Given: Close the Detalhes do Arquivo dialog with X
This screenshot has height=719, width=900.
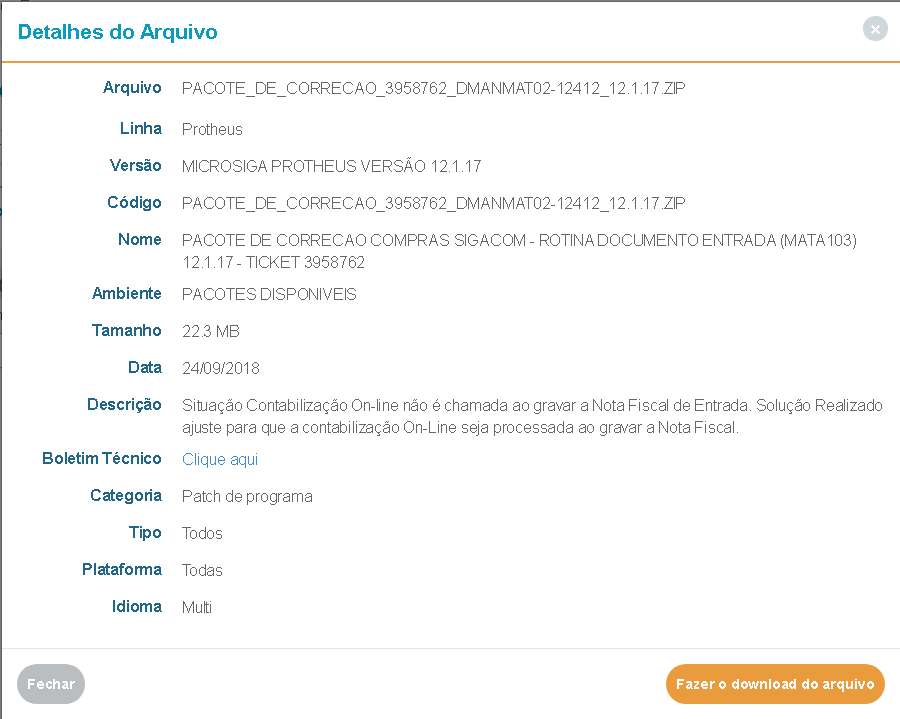Looking at the screenshot, I should 875,29.
